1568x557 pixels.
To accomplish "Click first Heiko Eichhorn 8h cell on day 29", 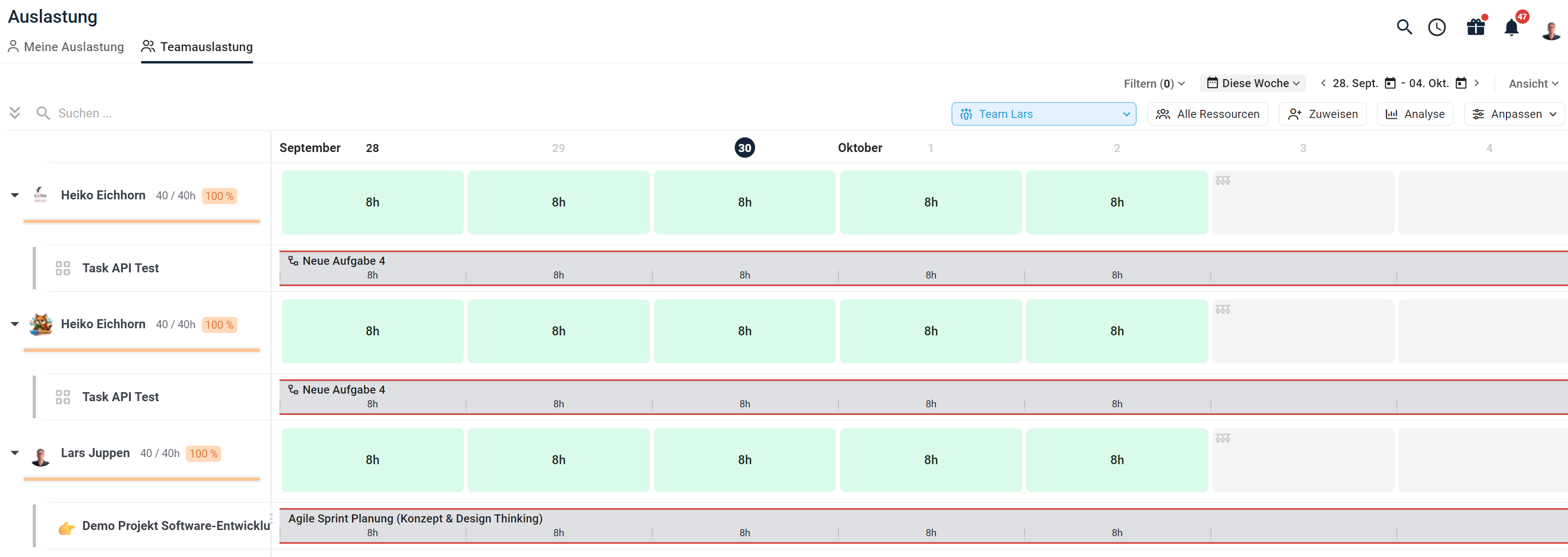I will coord(559,202).
